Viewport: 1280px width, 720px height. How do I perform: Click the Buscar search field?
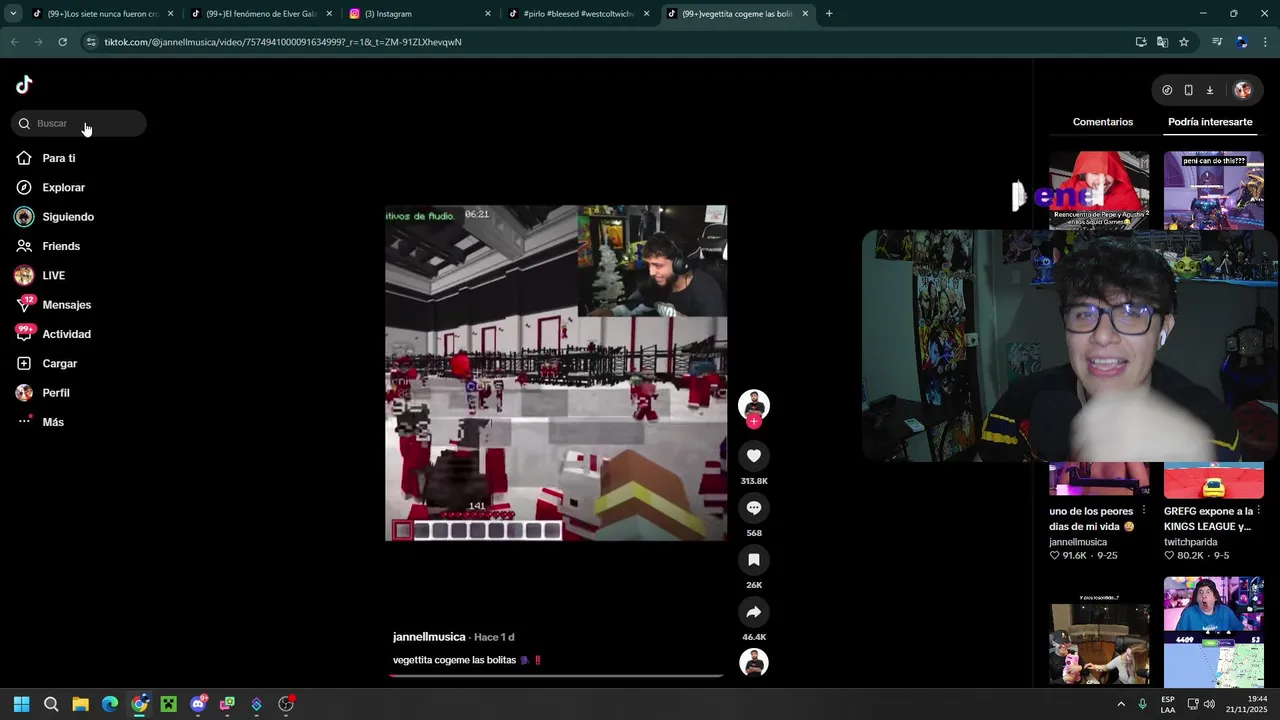79,123
